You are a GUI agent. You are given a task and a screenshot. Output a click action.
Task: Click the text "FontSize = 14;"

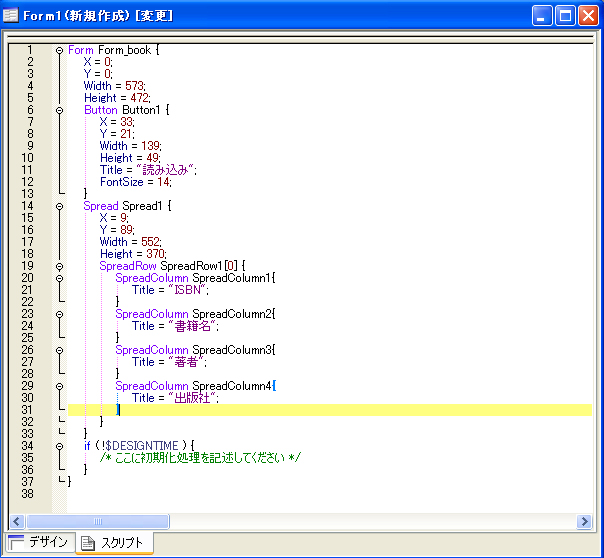(136, 182)
